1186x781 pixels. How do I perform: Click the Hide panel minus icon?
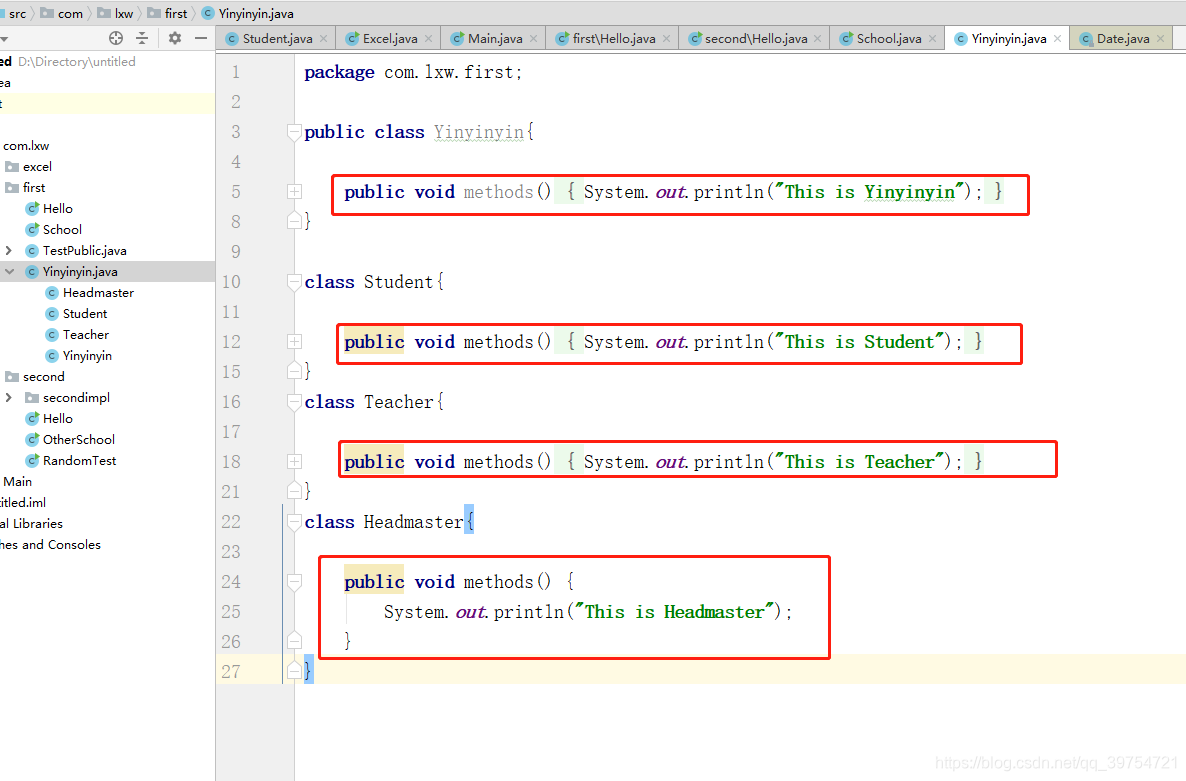pyautogui.click(x=200, y=36)
